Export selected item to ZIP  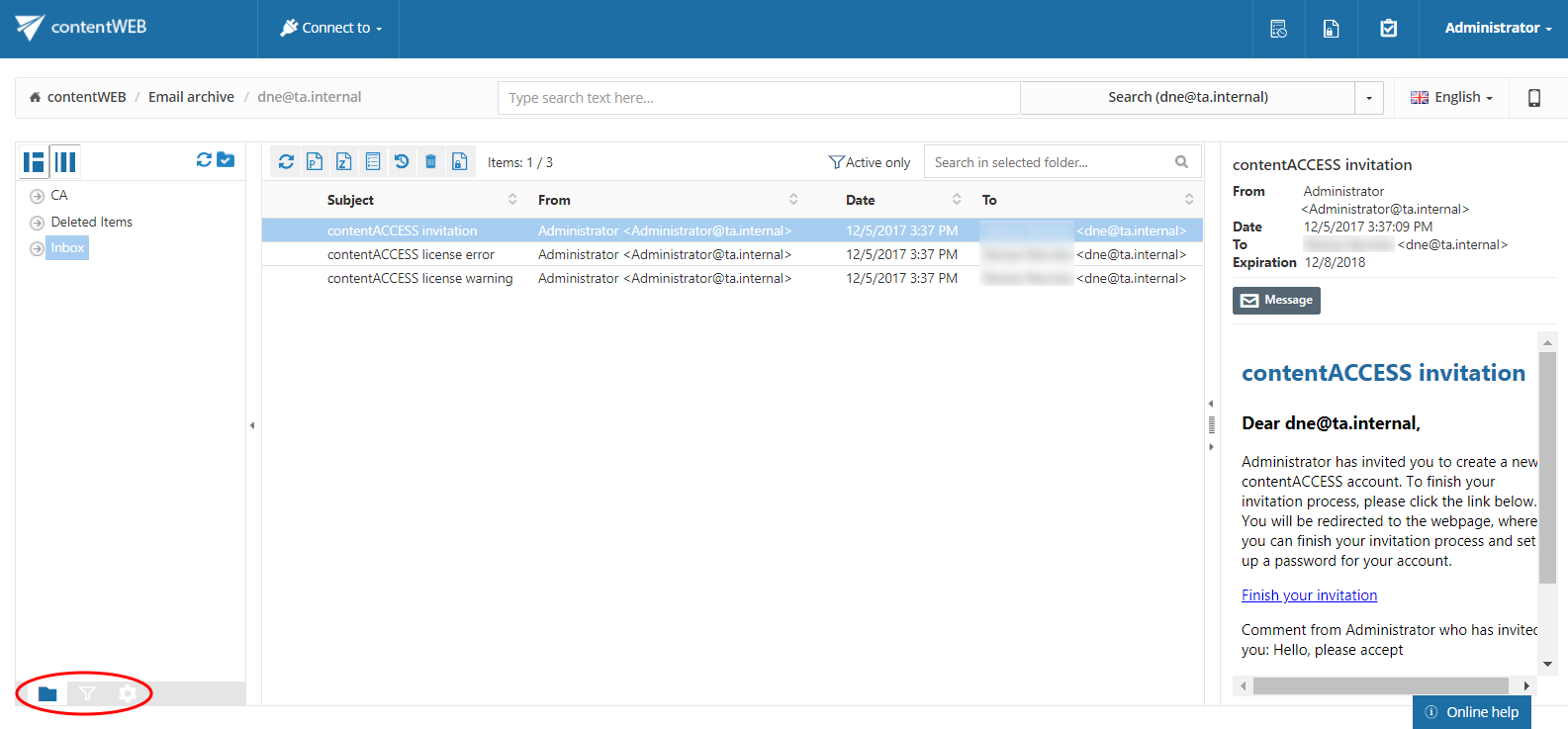343,161
